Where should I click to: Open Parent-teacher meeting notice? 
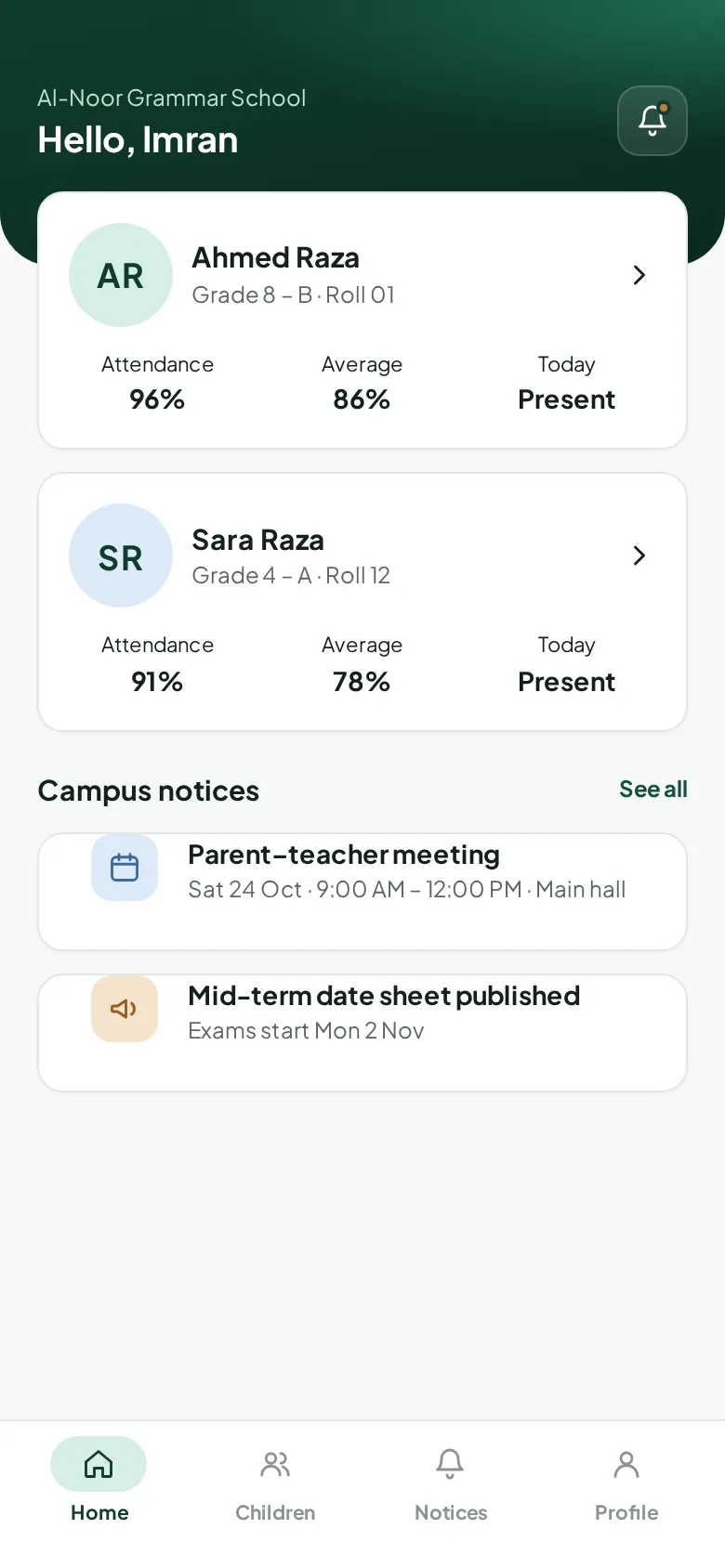pos(362,892)
